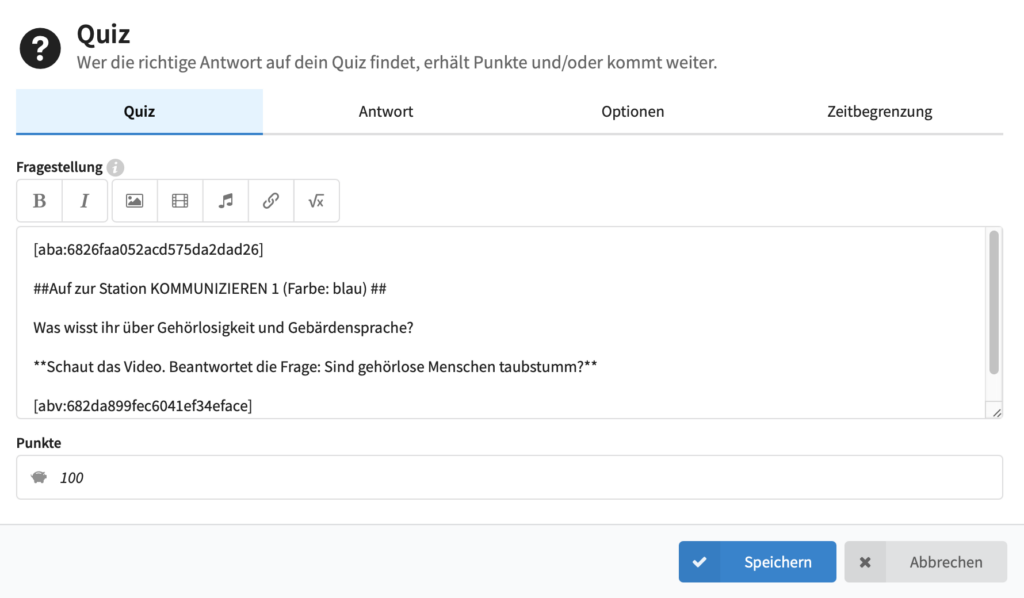
Task: Toggle bold formatting in the editor toolbar
Action: (40, 201)
